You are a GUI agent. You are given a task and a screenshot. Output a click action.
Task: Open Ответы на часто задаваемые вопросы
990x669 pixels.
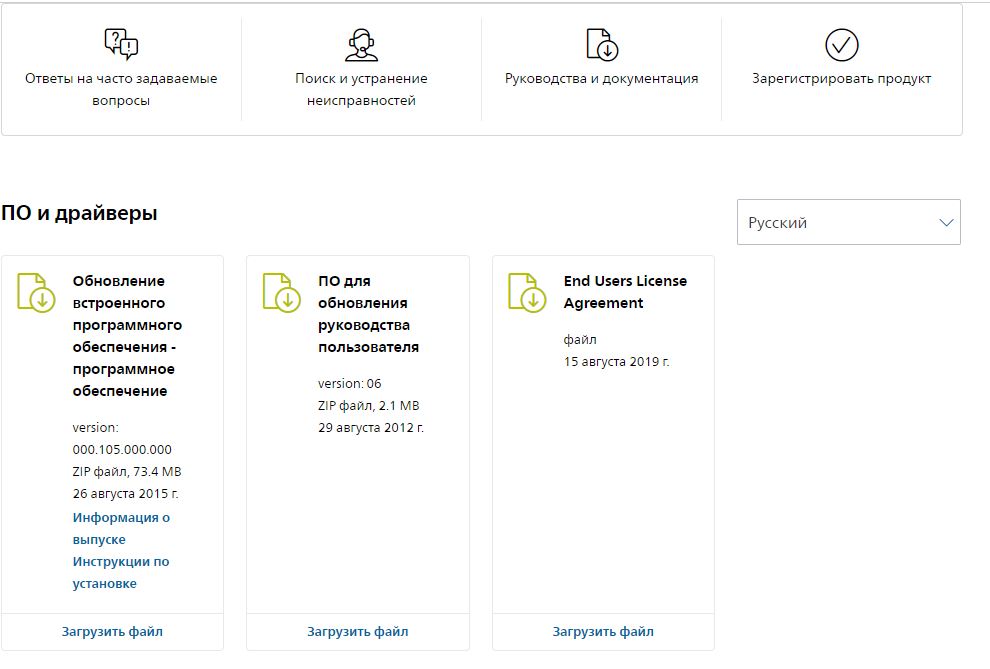tap(121, 89)
